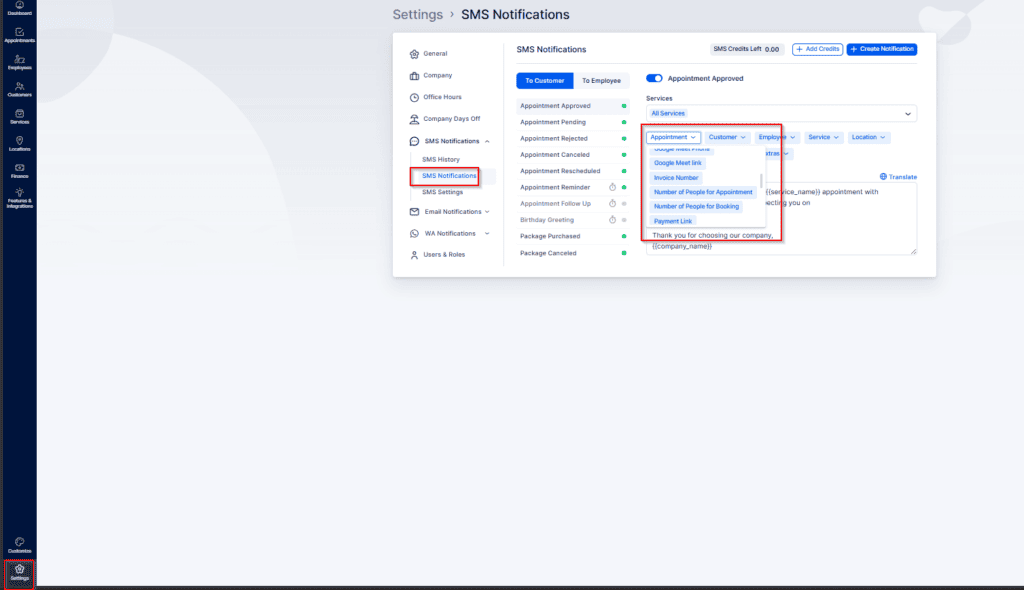This screenshot has height=590, width=1024.
Task: Open Features & Integrations sidebar icon
Action: [19, 199]
